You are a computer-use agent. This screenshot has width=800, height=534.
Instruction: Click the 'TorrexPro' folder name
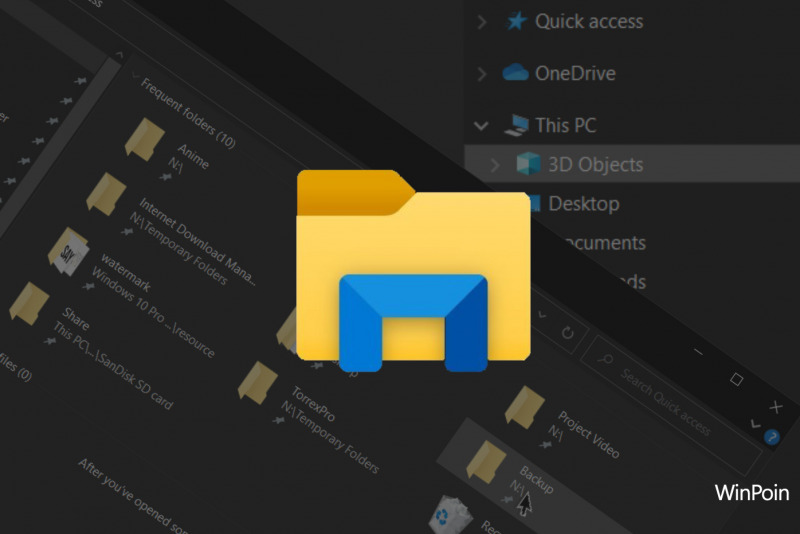coord(313,403)
